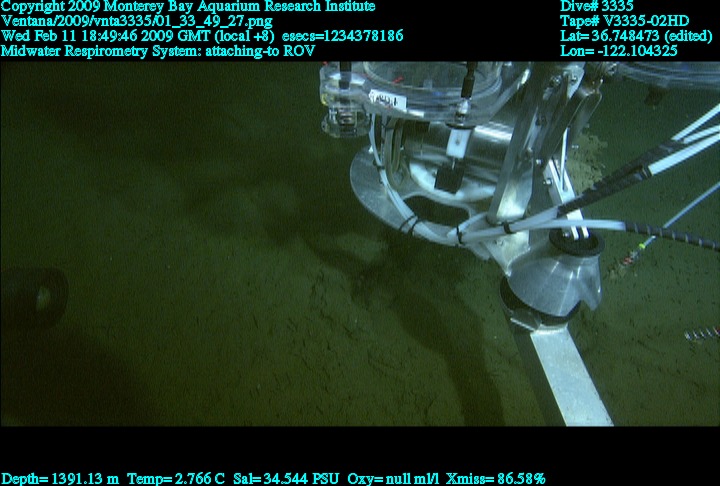Click the Ventana file path line
The width and height of the screenshot is (720, 486).
(x=137, y=21)
